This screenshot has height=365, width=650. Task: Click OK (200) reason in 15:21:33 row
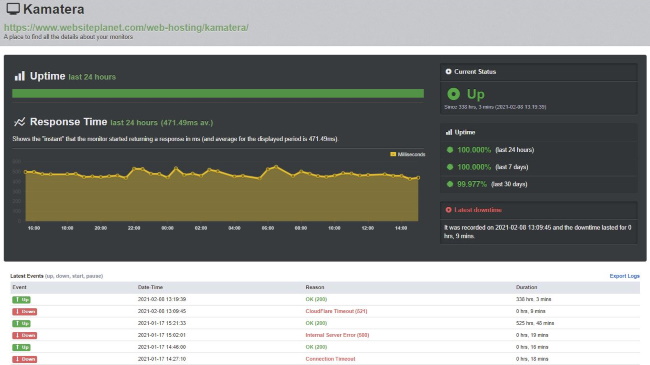point(316,323)
